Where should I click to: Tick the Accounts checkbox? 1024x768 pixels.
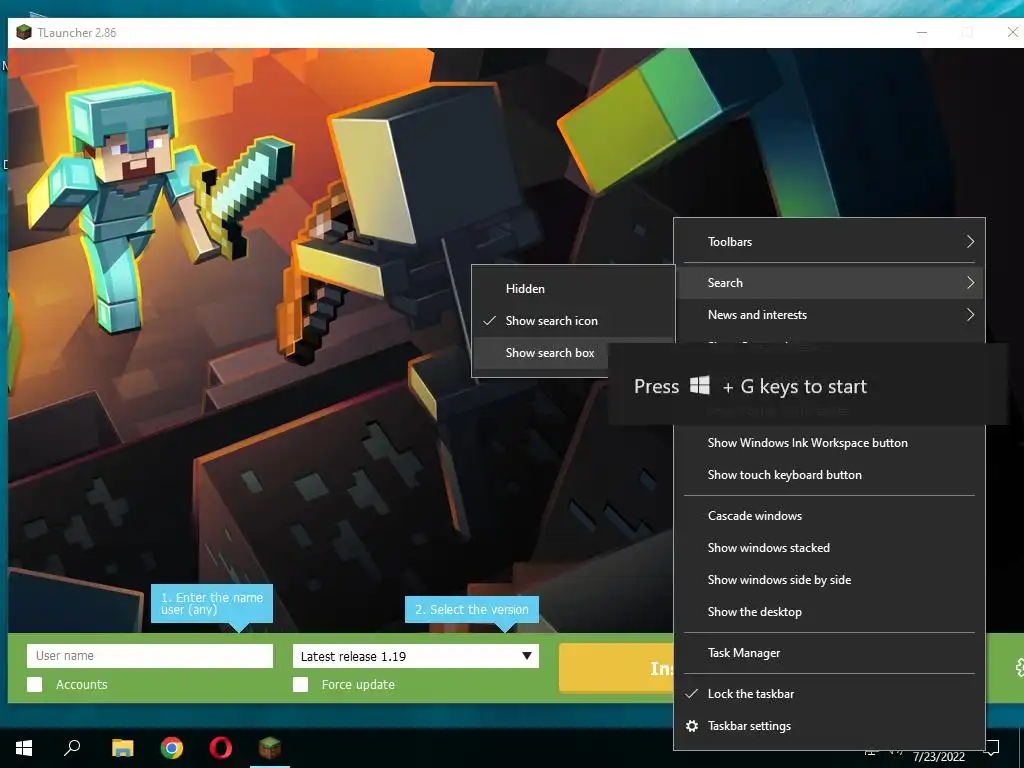35,684
